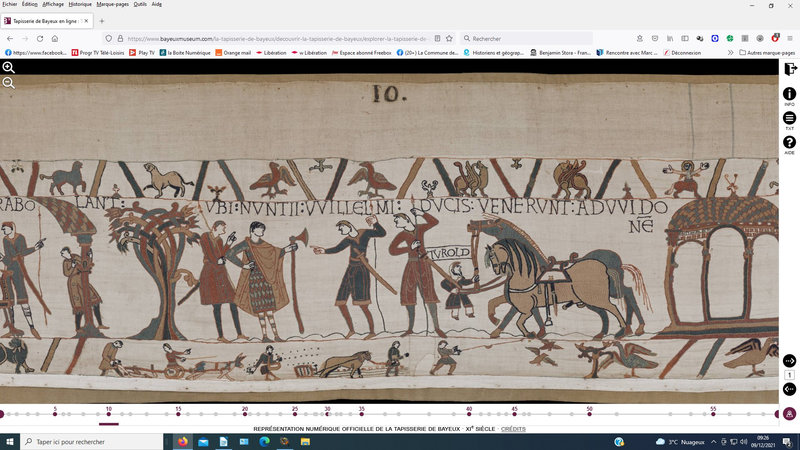Bookmark this page with the star
This screenshot has height=450, width=800.
(449, 39)
